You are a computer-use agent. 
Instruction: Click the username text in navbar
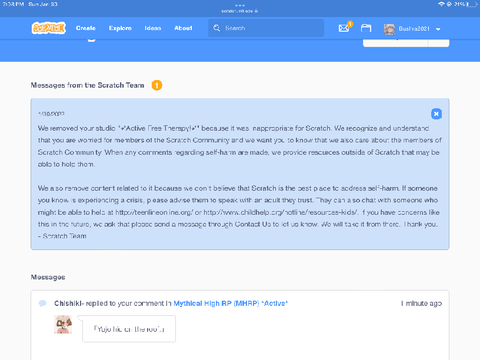[414, 29]
